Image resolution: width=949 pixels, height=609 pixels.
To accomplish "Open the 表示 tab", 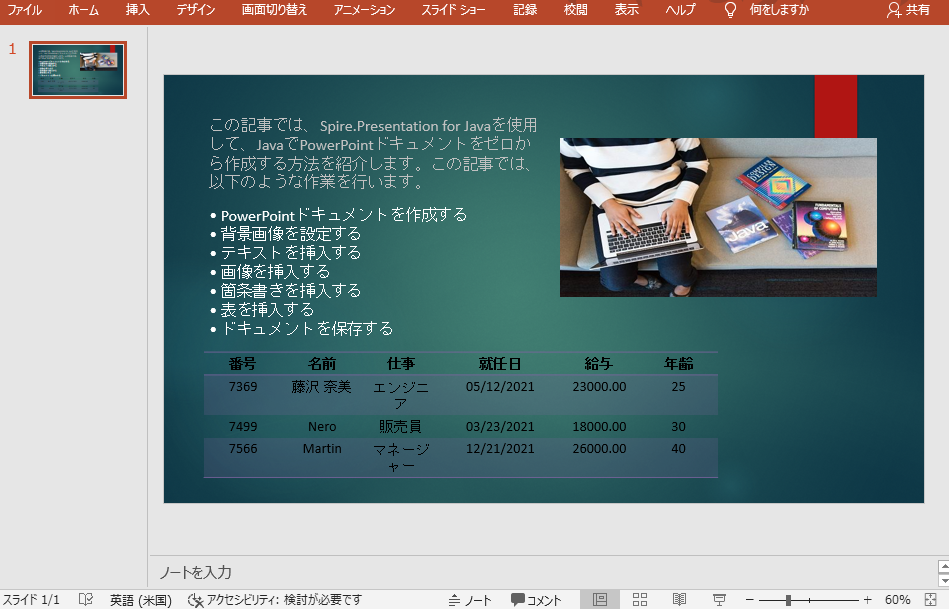I will 626,10.
